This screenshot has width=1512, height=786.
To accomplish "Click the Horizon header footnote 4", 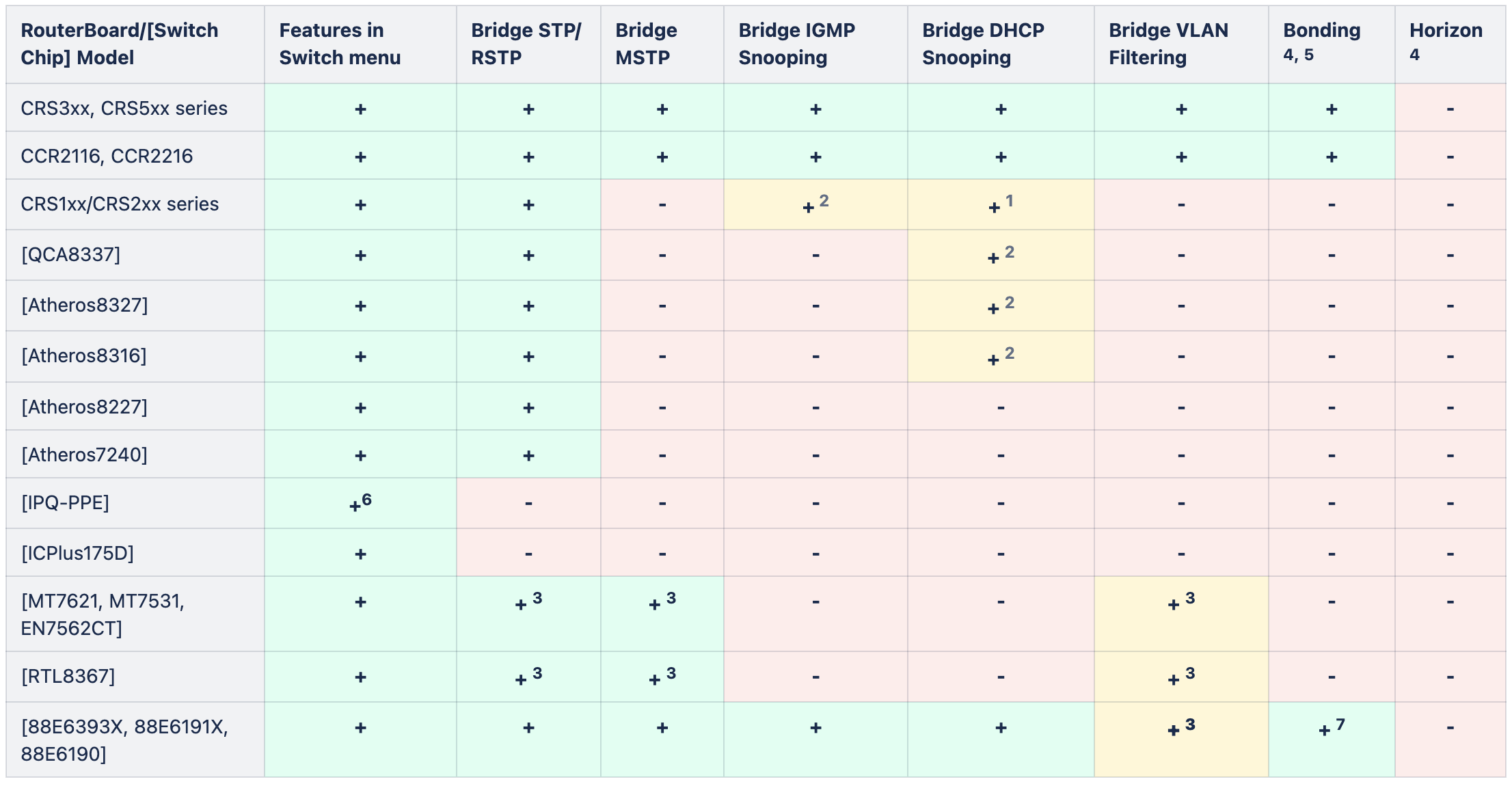I will 1414,55.
